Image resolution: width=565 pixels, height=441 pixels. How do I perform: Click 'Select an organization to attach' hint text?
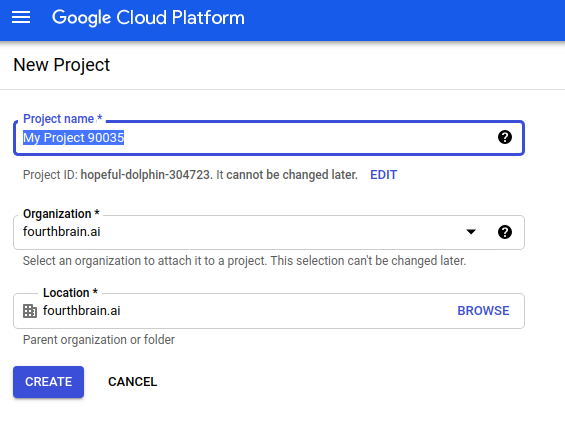(x=244, y=261)
